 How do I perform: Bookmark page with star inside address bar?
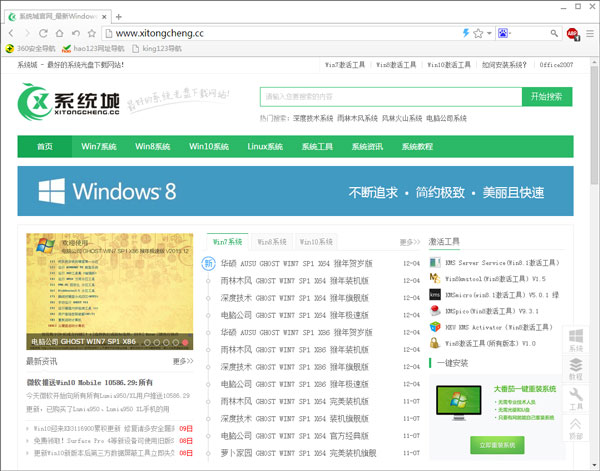[x=478, y=33]
